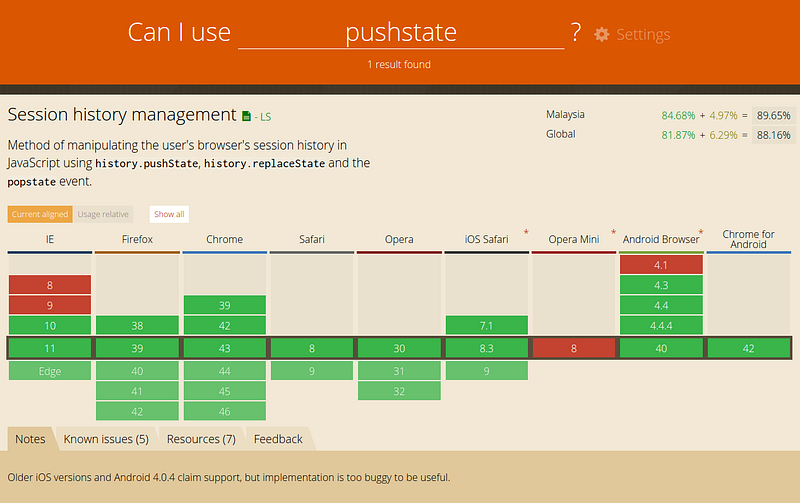This screenshot has height=503, width=800.
Task: Click the Safari column header
Action: tap(312, 239)
